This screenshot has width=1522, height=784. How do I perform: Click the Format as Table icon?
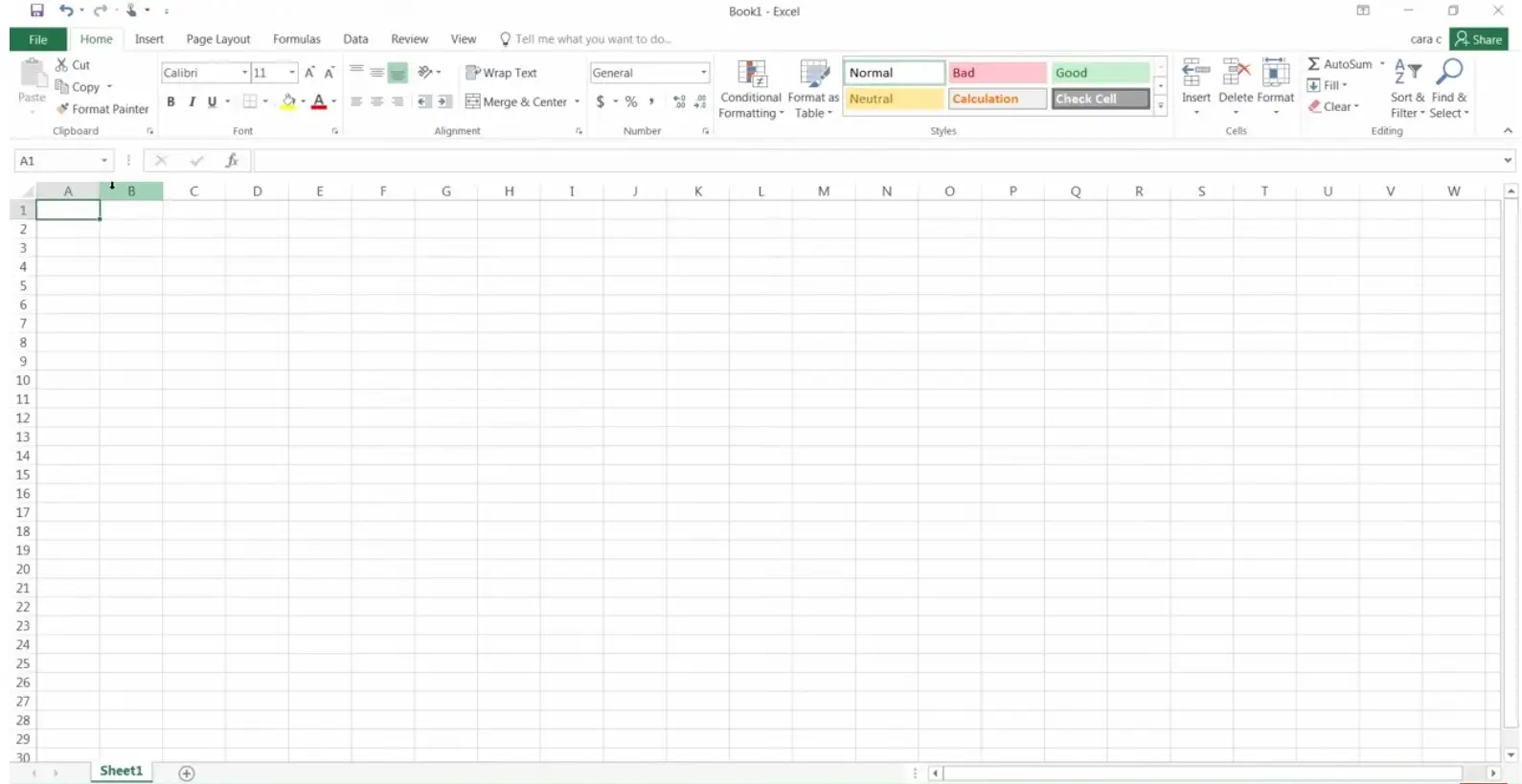[x=813, y=75]
